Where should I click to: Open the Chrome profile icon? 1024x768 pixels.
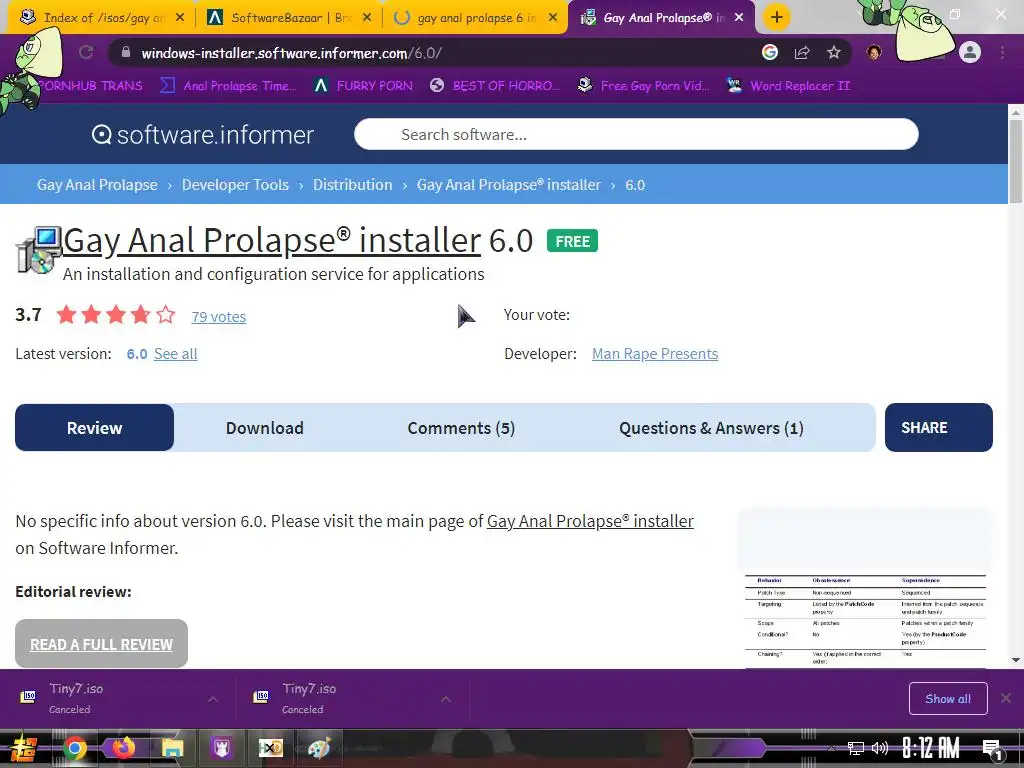(970, 52)
